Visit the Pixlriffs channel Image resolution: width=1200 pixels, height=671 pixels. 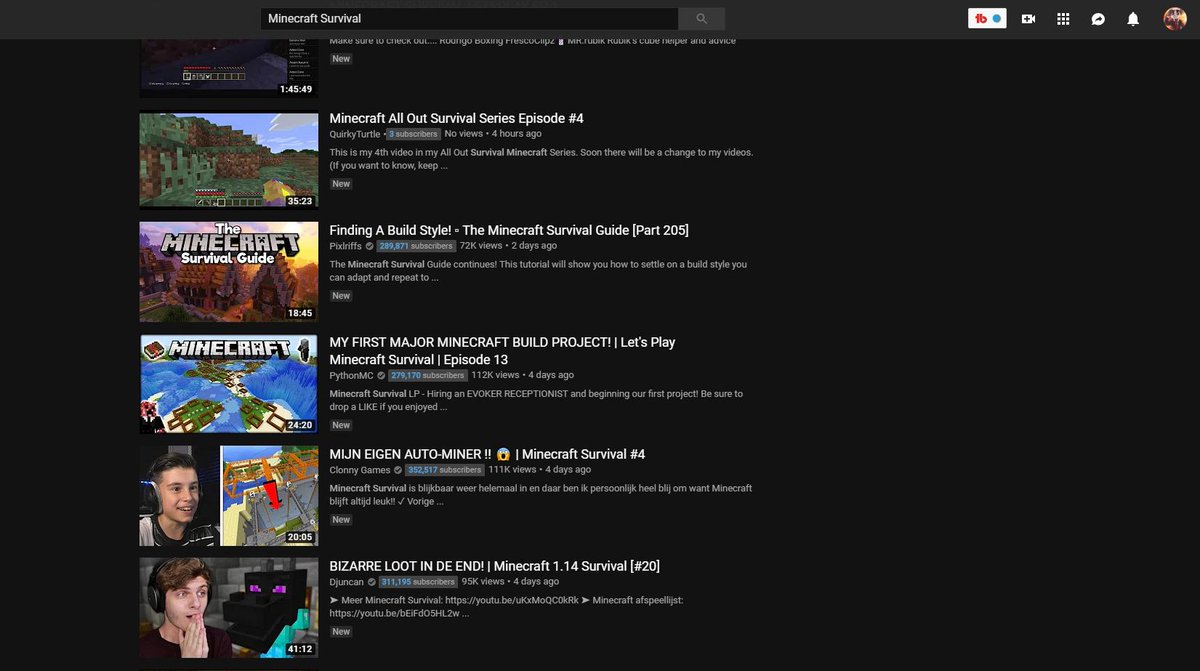click(346, 245)
